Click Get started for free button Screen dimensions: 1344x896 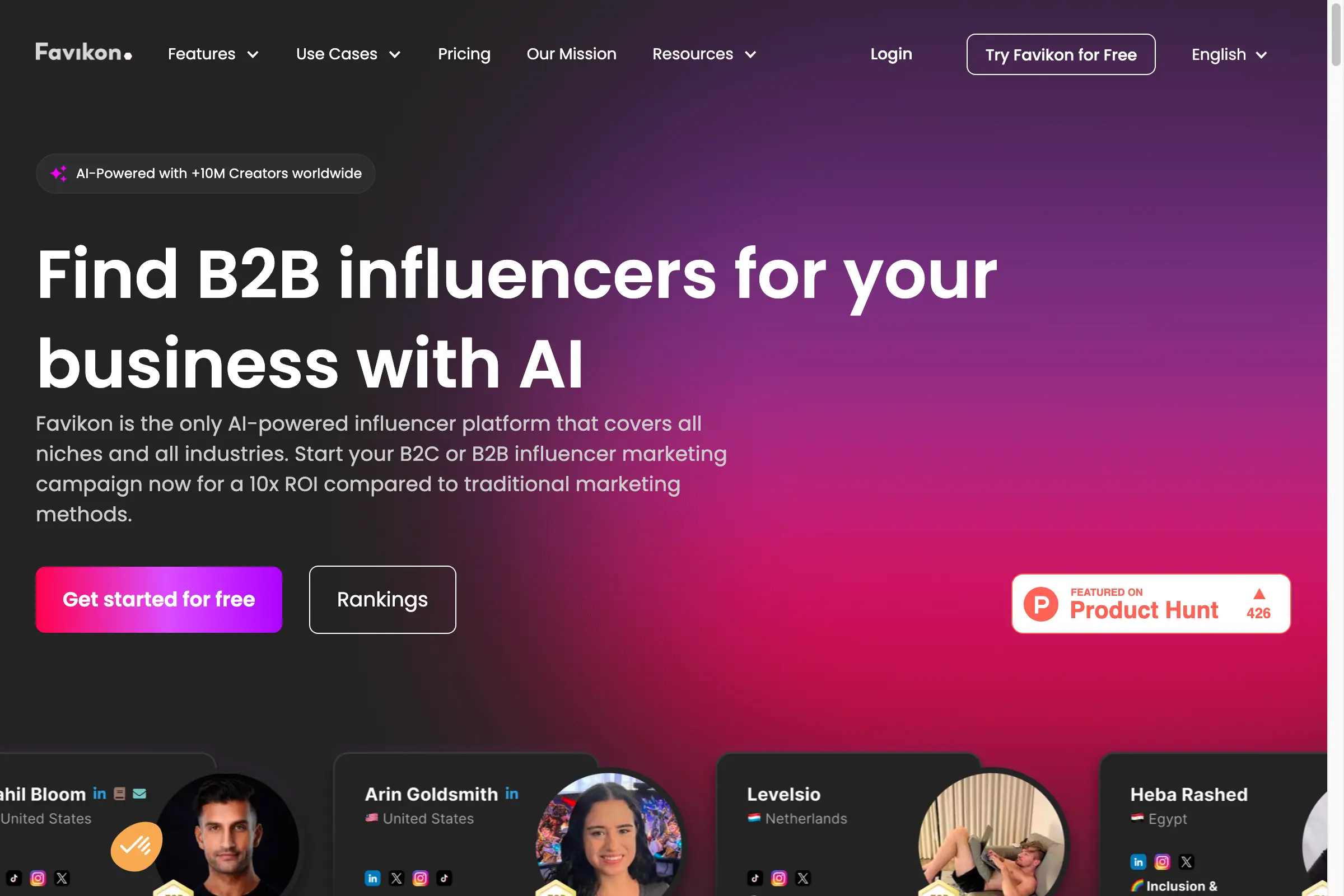click(x=159, y=599)
